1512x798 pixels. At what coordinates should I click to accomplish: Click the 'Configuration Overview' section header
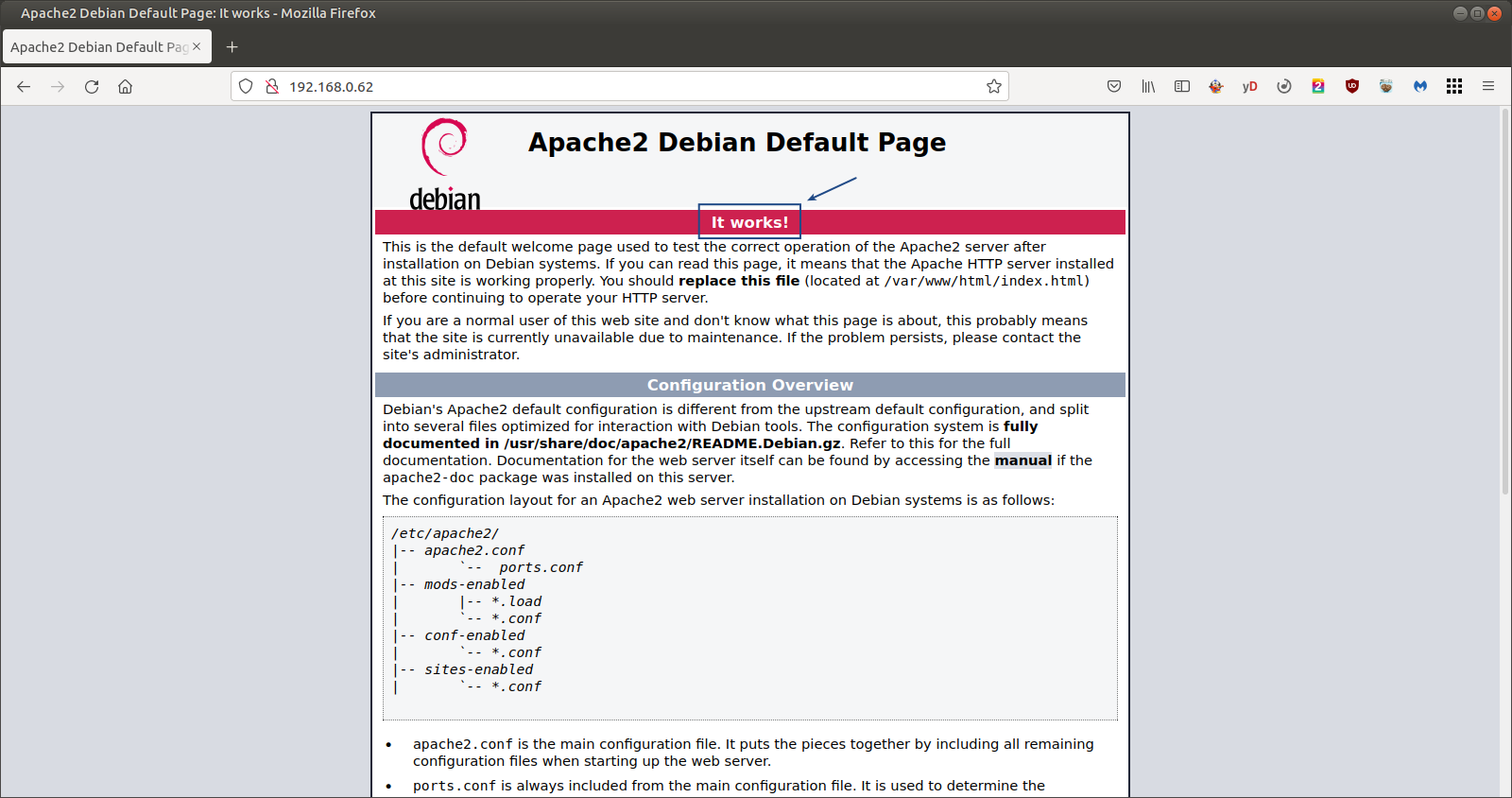click(750, 385)
